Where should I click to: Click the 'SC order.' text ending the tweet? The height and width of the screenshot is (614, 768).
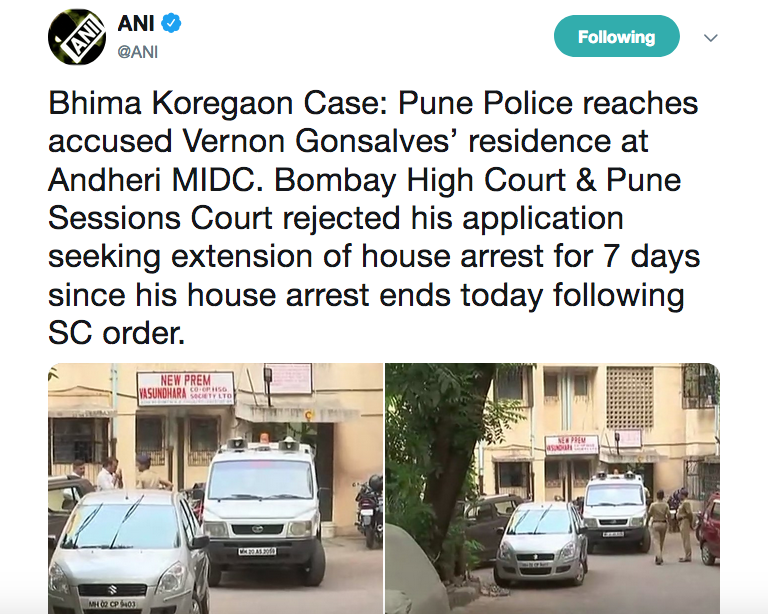pyautogui.click(x=117, y=334)
